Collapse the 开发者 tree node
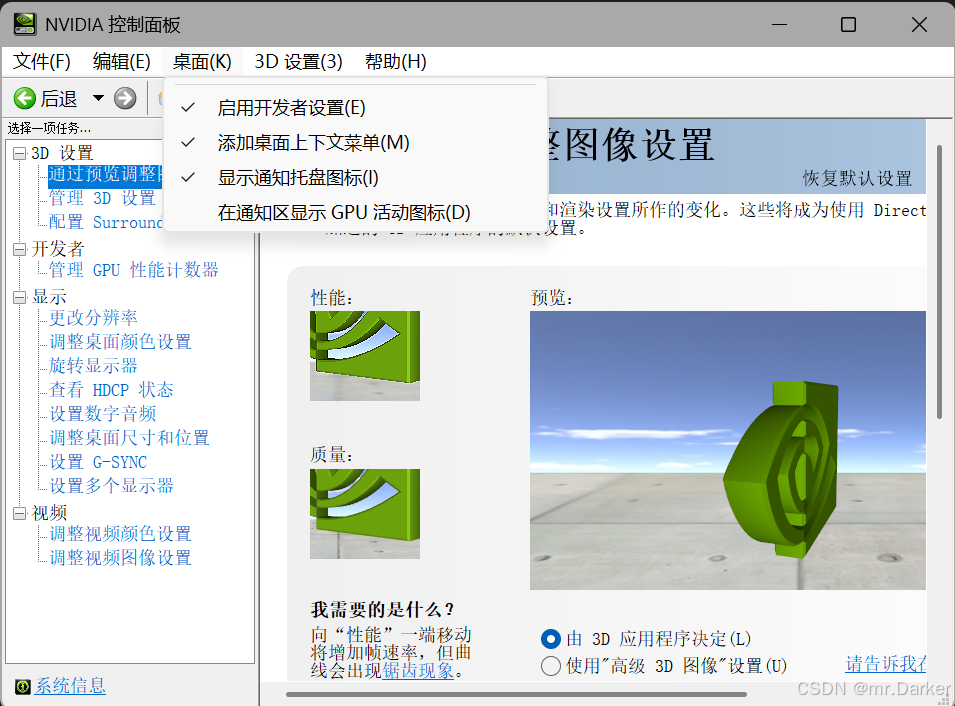Viewport: 955px width, 706px height. point(19,249)
